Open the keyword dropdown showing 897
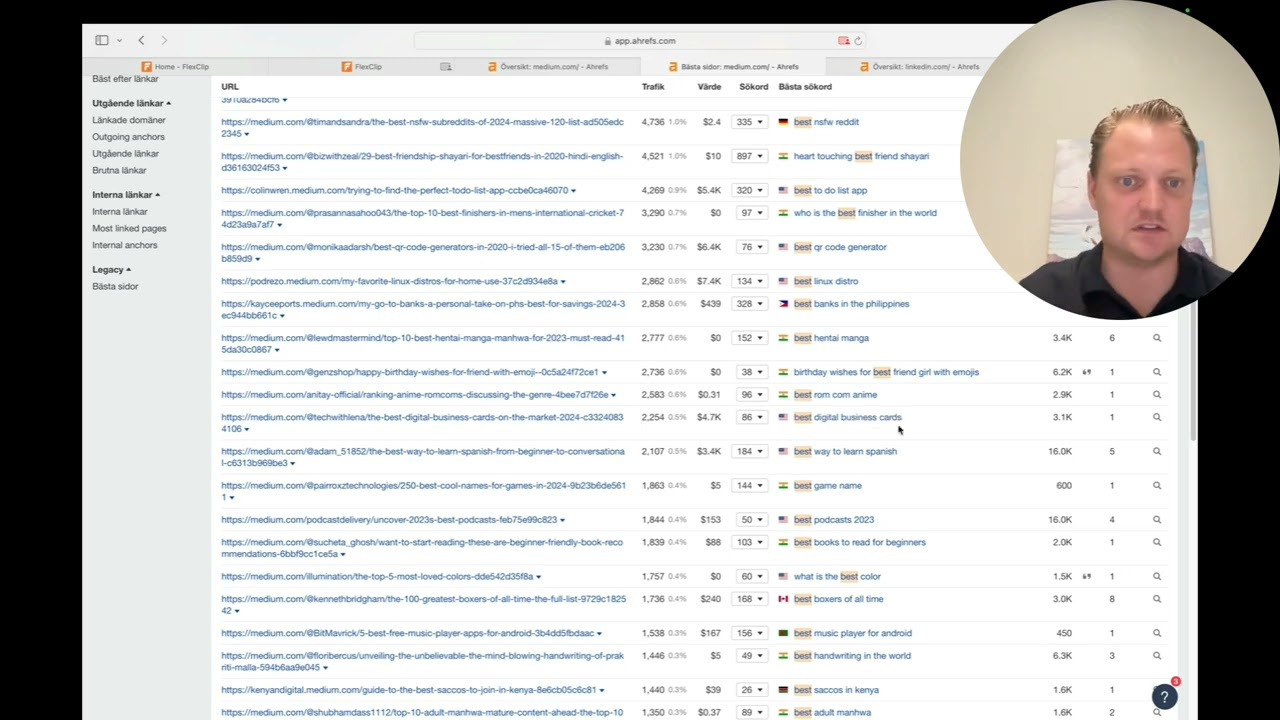This screenshot has width=1280, height=720. tap(748, 156)
